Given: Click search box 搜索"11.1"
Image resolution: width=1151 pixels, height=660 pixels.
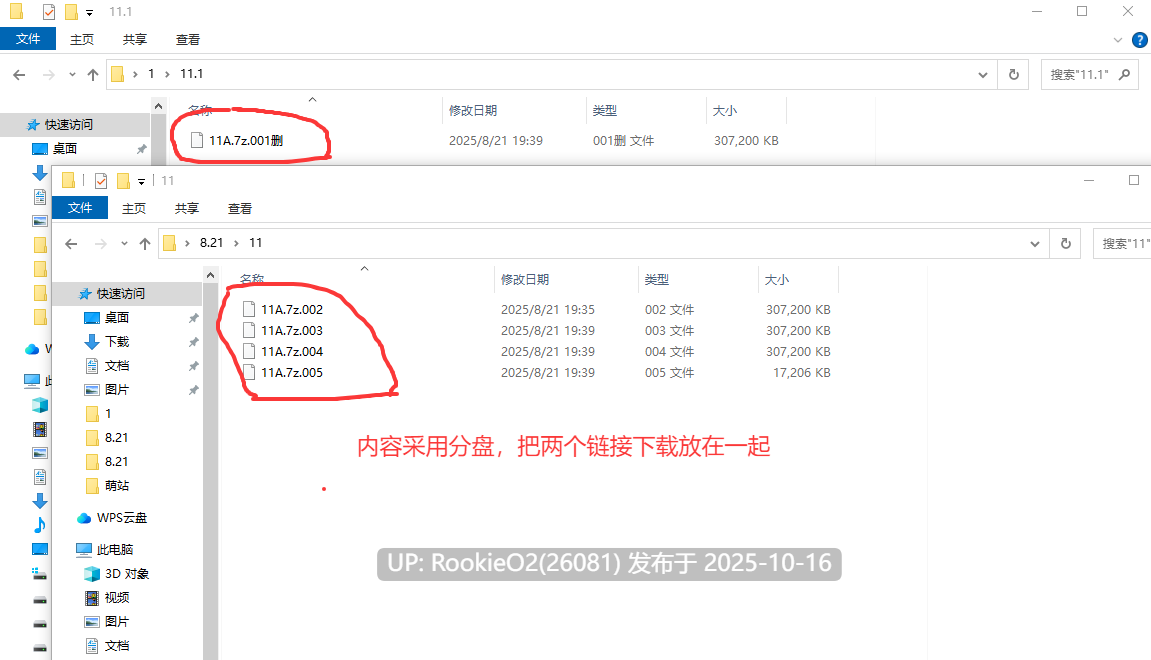Looking at the screenshot, I should [1089, 74].
